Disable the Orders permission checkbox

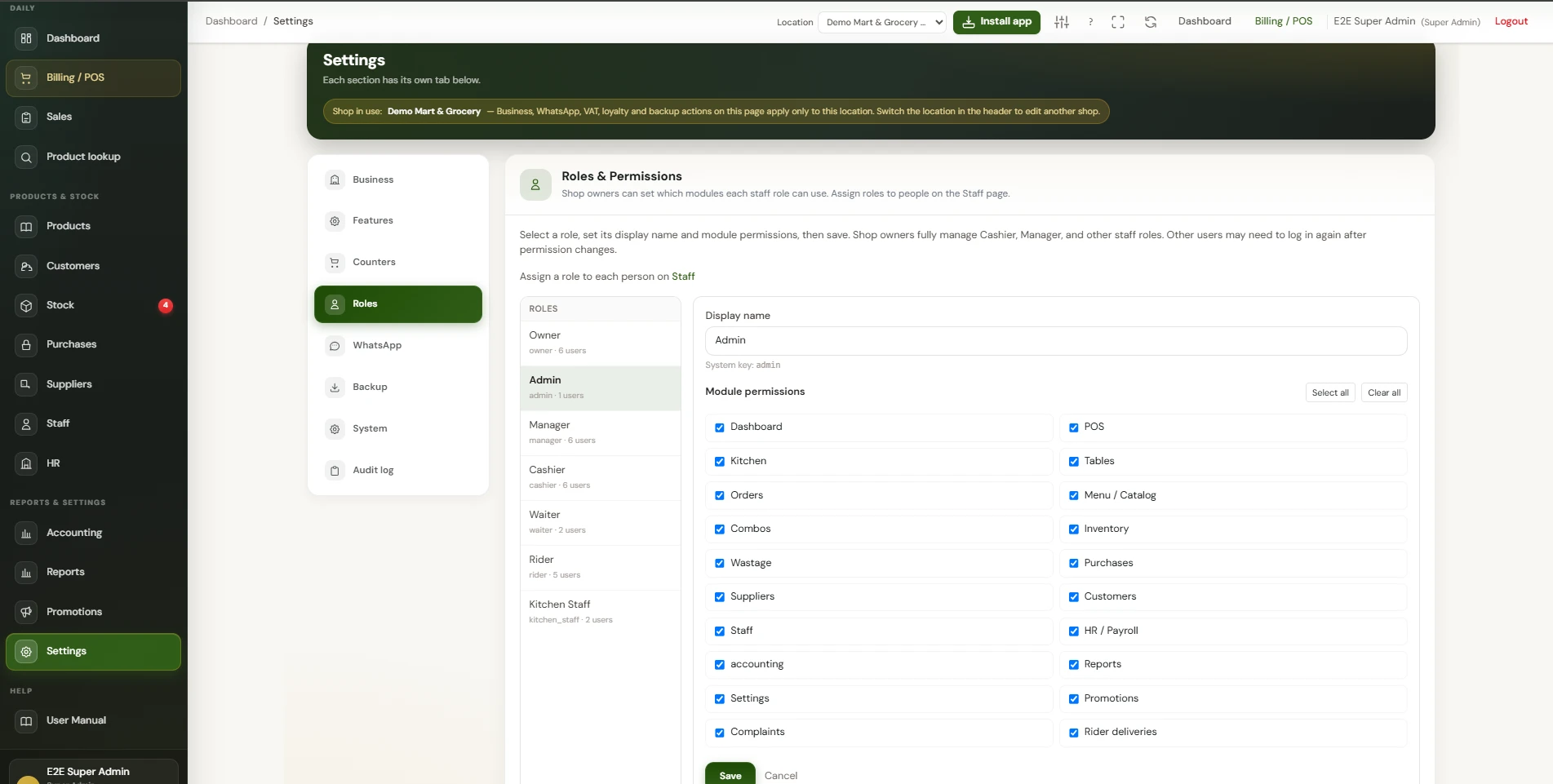click(720, 495)
